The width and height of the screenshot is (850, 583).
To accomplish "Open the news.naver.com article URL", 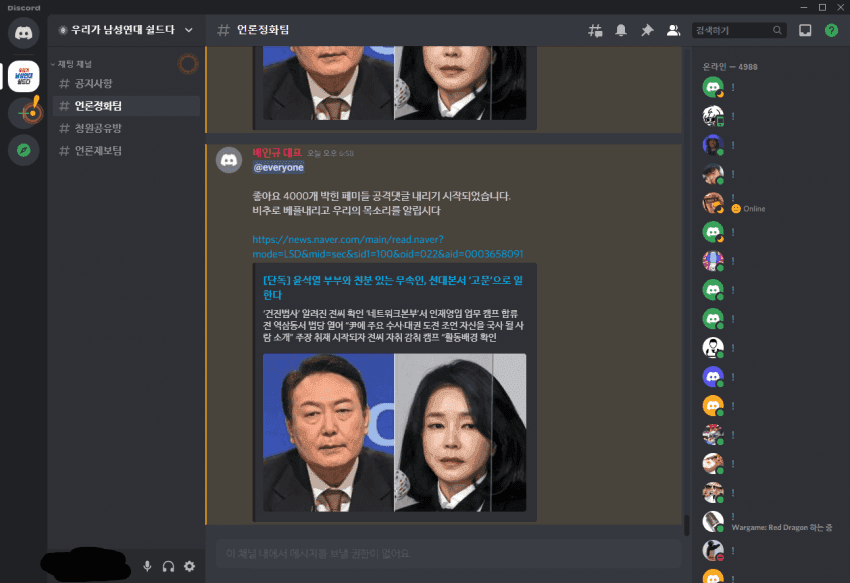I will 388,247.
